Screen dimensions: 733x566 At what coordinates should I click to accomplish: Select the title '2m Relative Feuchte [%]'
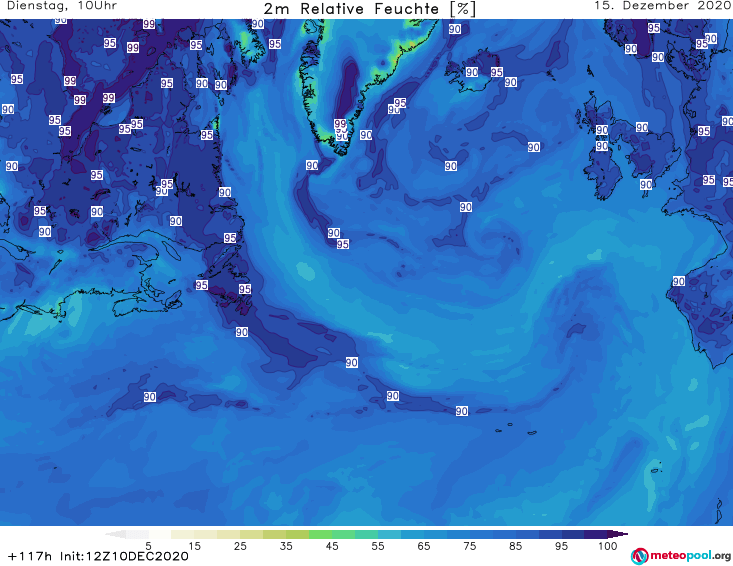(x=370, y=9)
